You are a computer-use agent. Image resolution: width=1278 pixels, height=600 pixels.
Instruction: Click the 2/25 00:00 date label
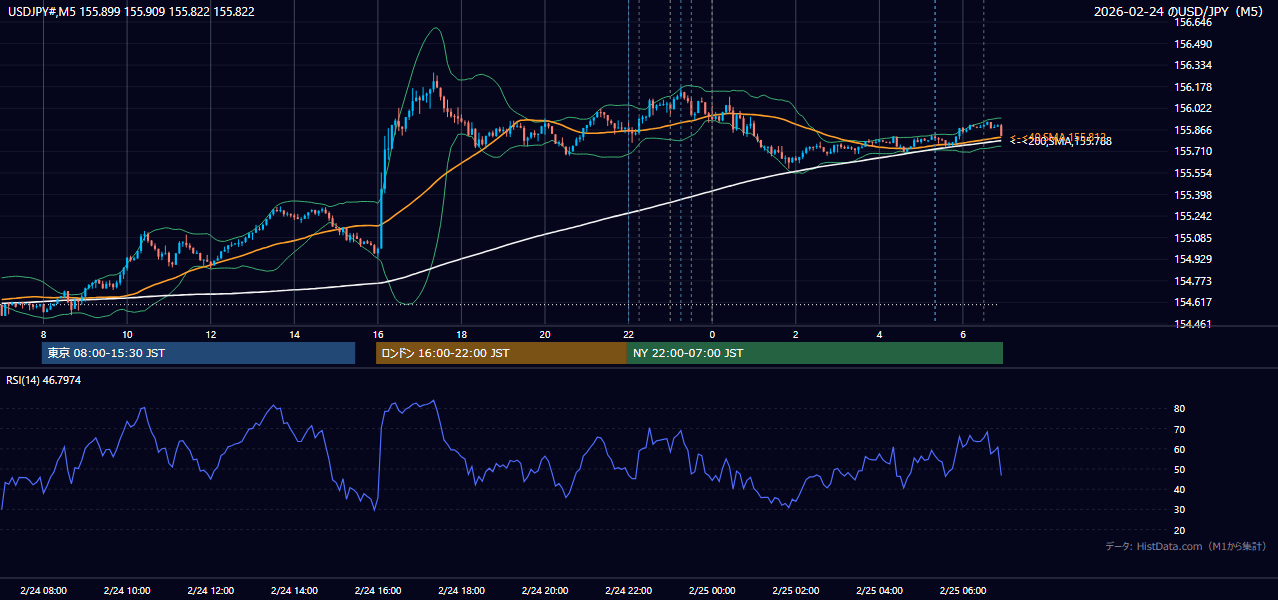coord(712,591)
